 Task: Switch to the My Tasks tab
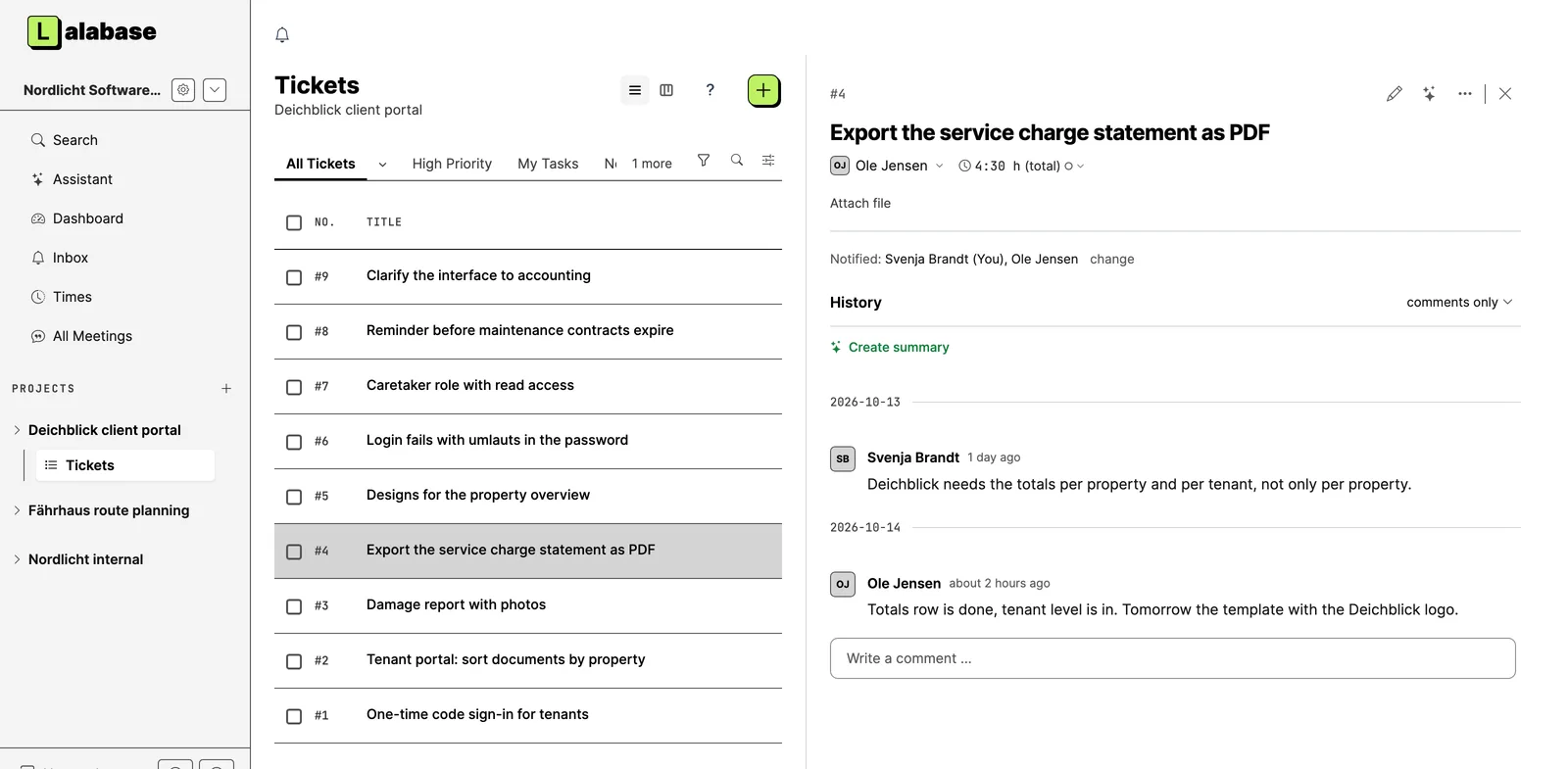click(548, 164)
